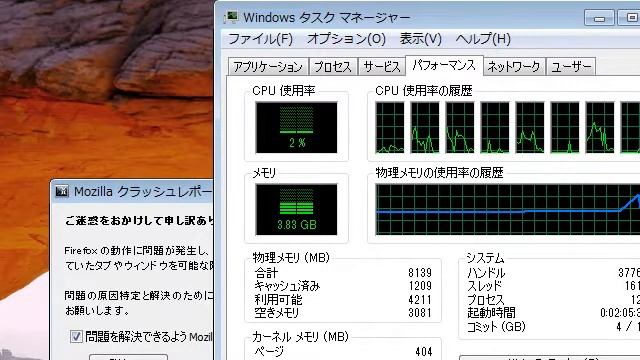Click the ご迷惑をおかけして apology heading
Screen dimensions: 640x360
click(139, 221)
